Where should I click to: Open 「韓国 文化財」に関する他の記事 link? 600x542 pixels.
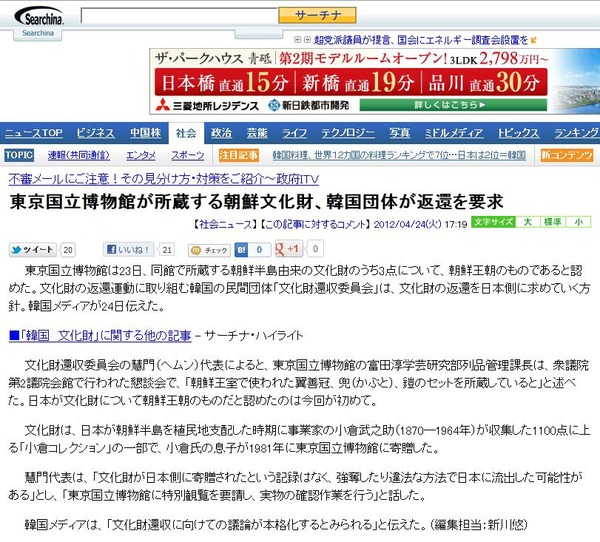[100, 335]
